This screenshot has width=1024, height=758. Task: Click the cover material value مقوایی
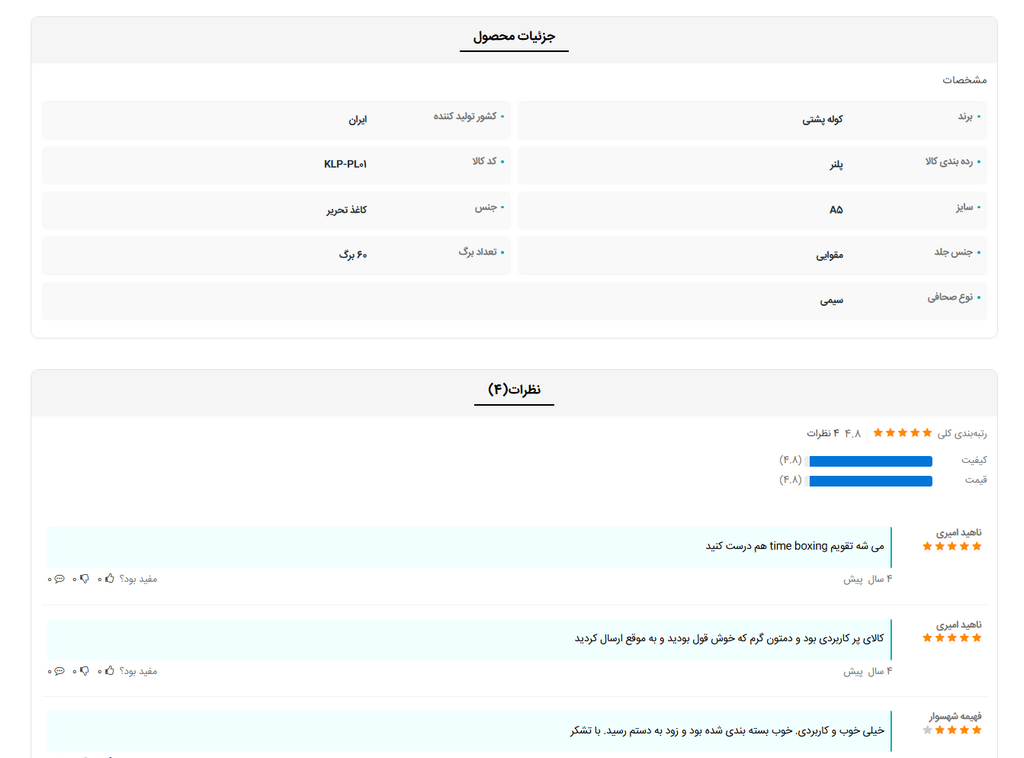[x=829, y=255]
